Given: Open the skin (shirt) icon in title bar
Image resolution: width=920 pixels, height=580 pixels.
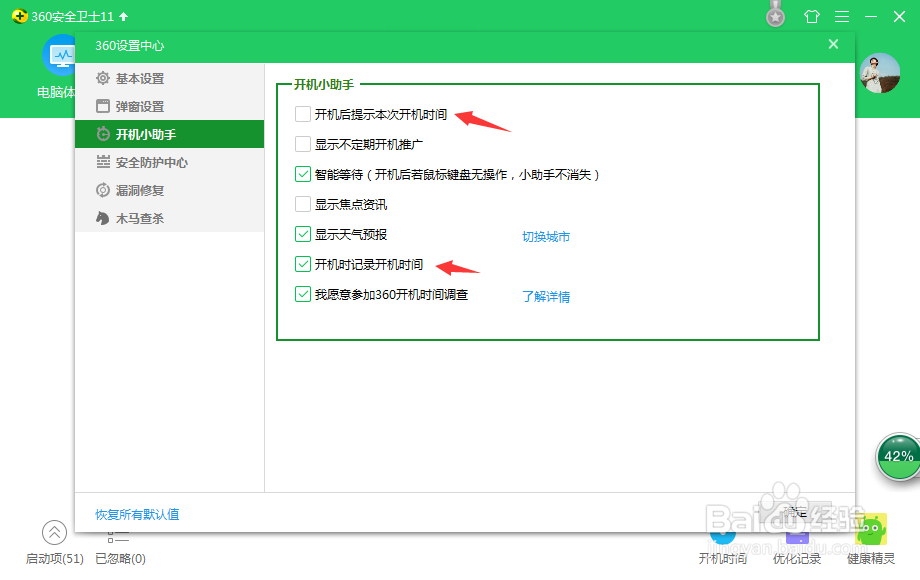Looking at the screenshot, I should [x=811, y=16].
